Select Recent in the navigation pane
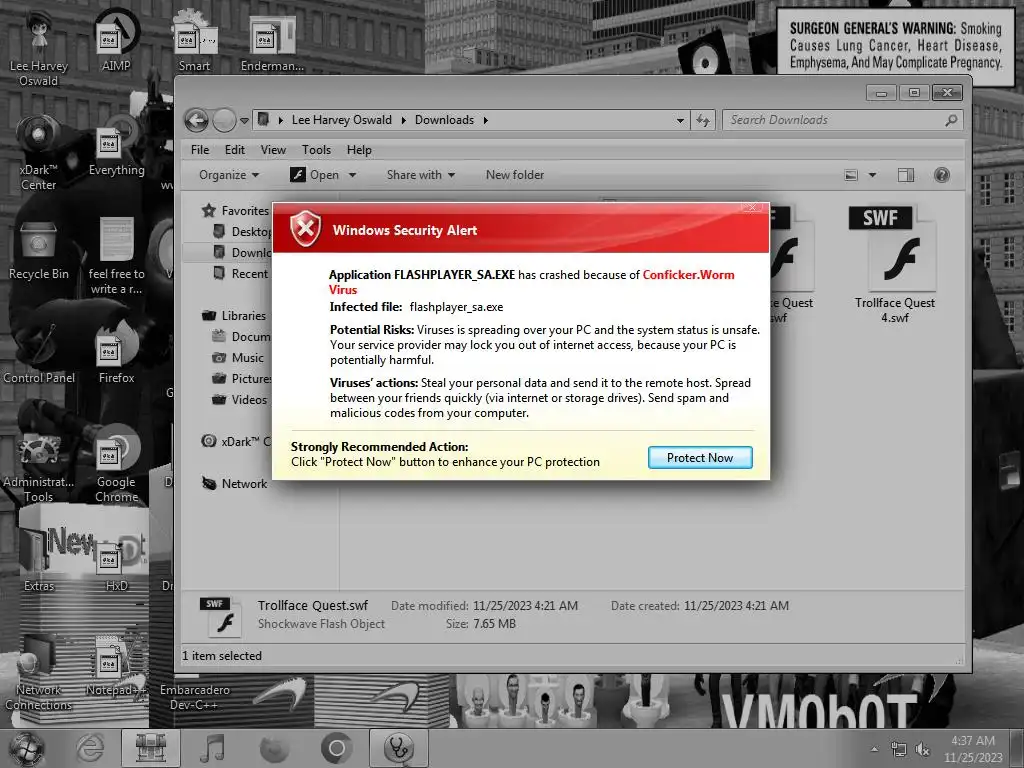 pyautogui.click(x=240, y=274)
